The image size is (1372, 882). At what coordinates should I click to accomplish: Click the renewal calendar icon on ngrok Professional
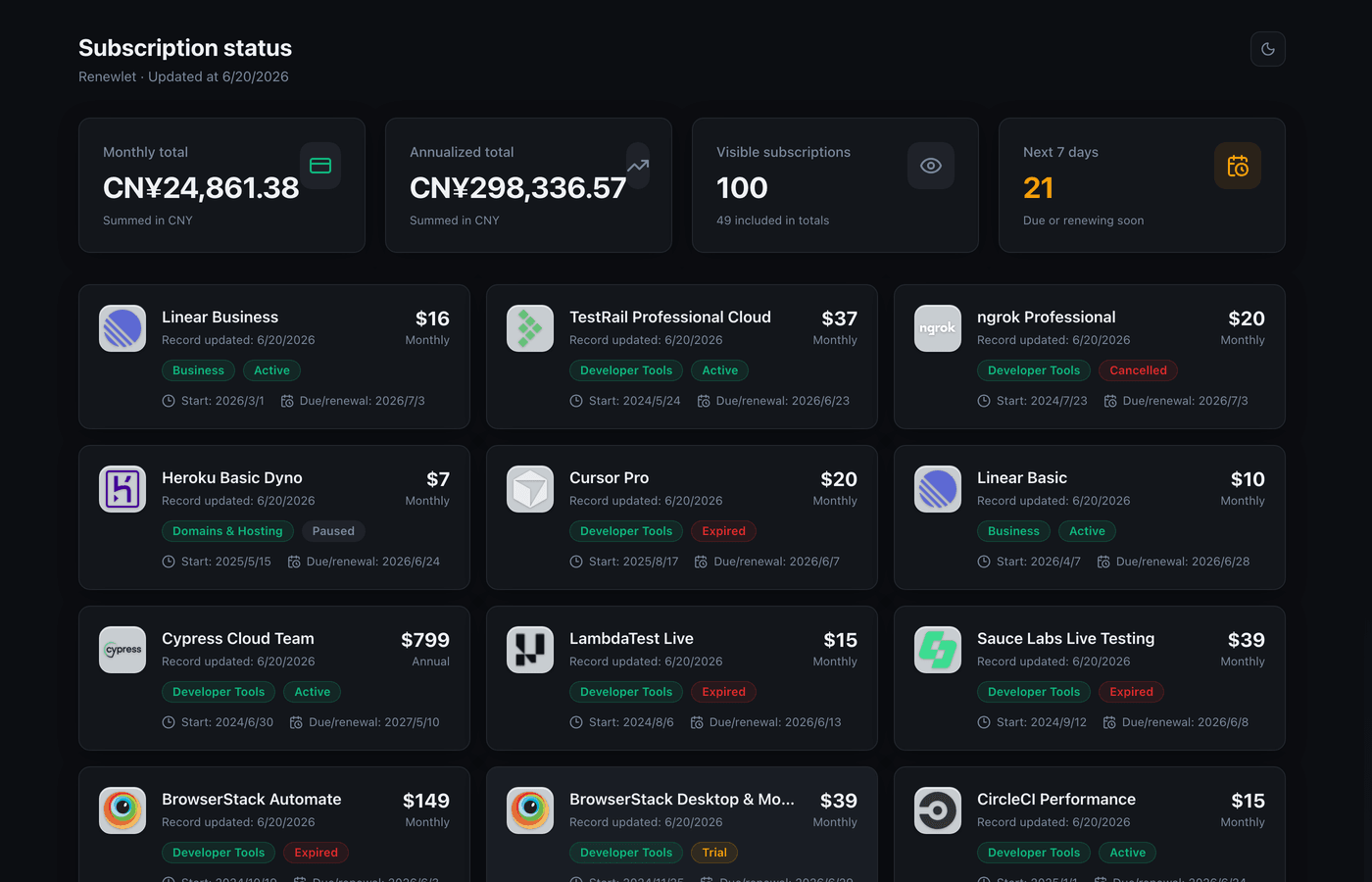1110,401
